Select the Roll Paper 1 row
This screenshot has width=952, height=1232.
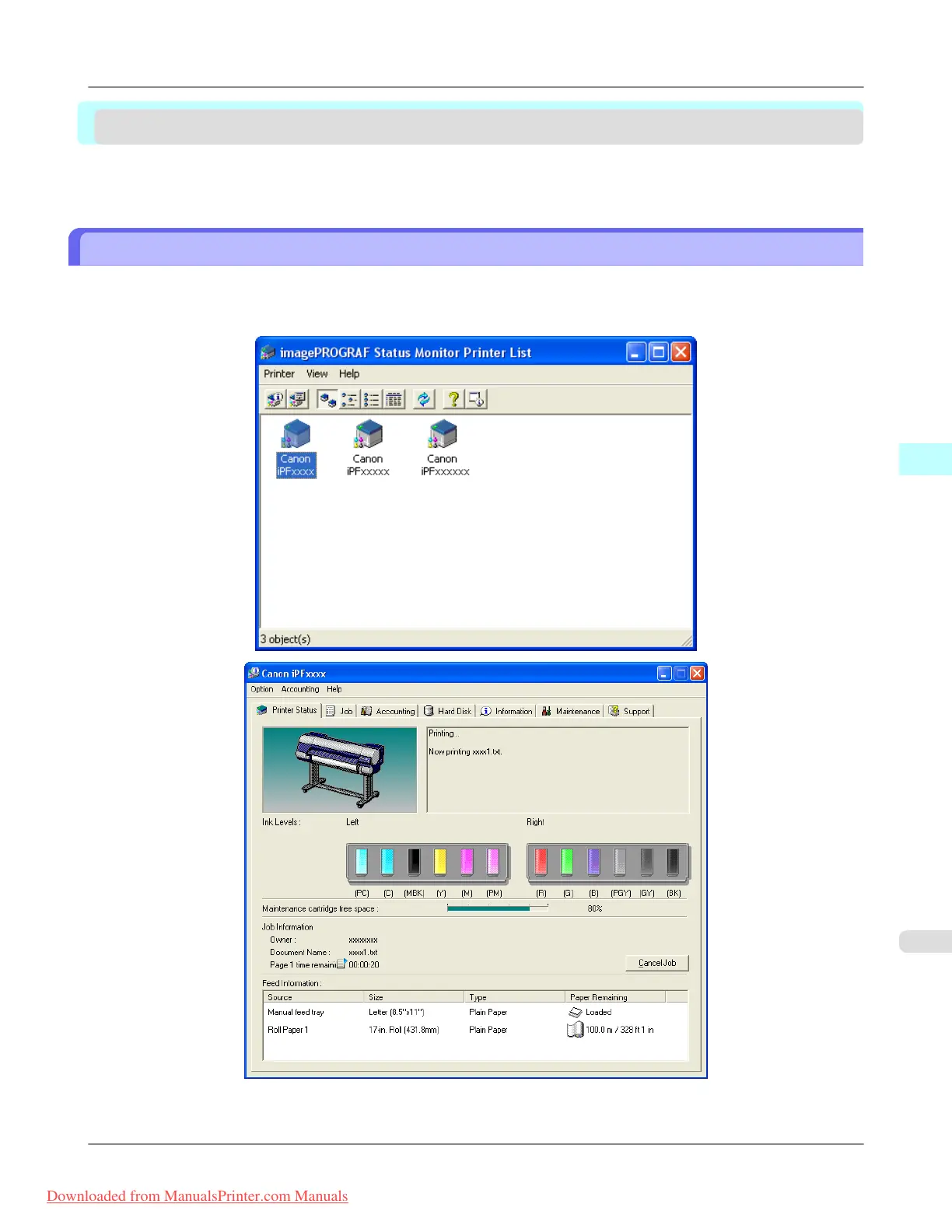476,1030
